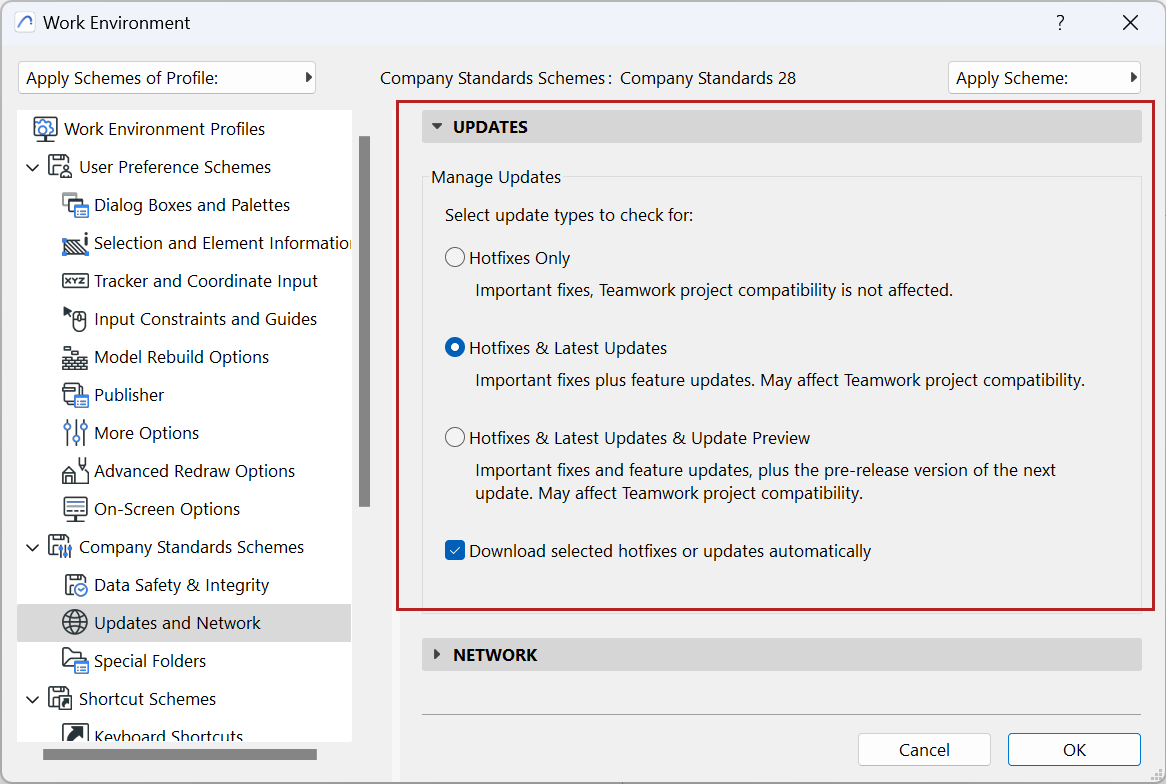Collapse the User Preference Schemes tree
The width and height of the screenshot is (1166, 784).
33,167
